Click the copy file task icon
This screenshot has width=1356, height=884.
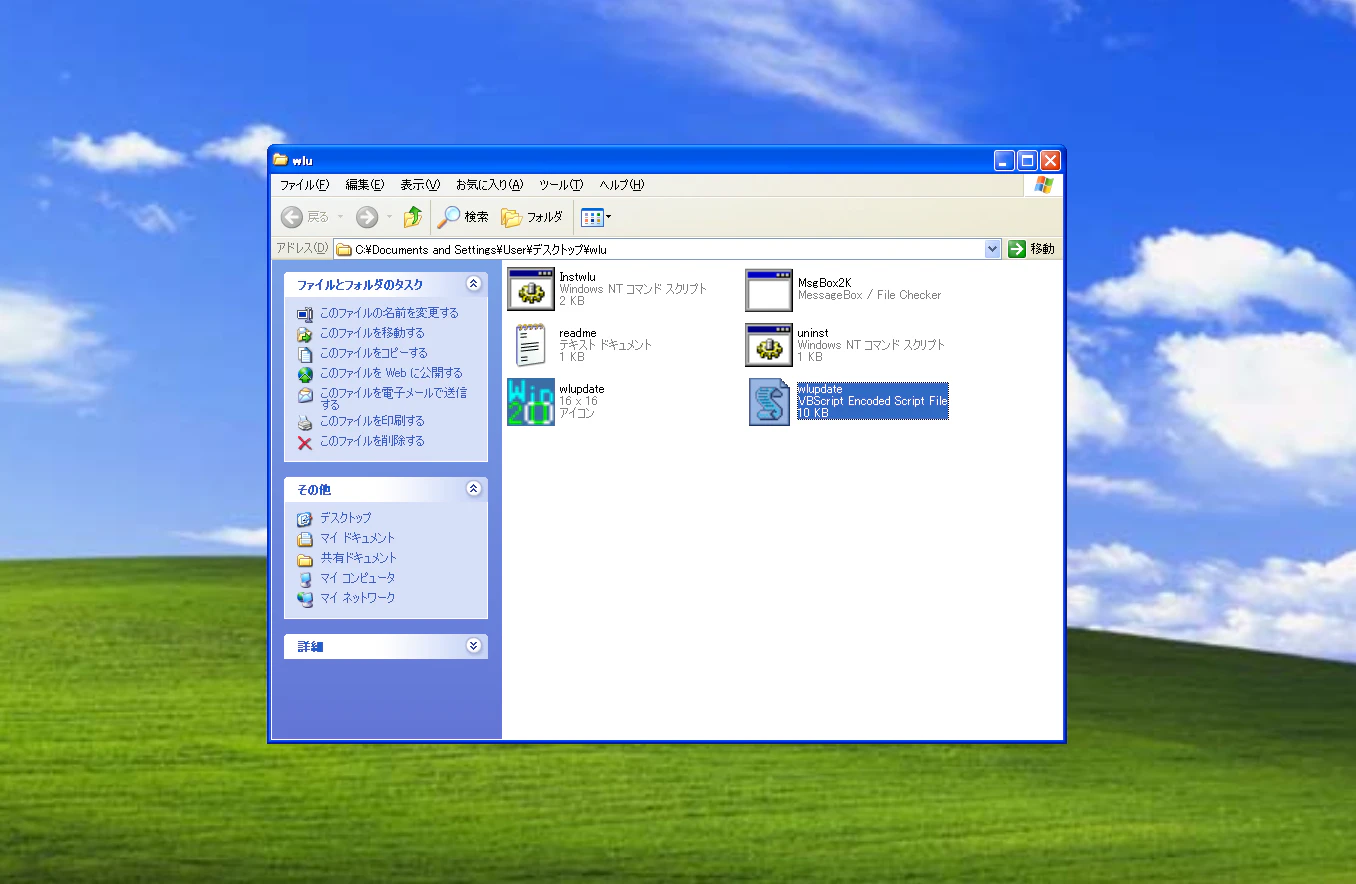[305, 353]
